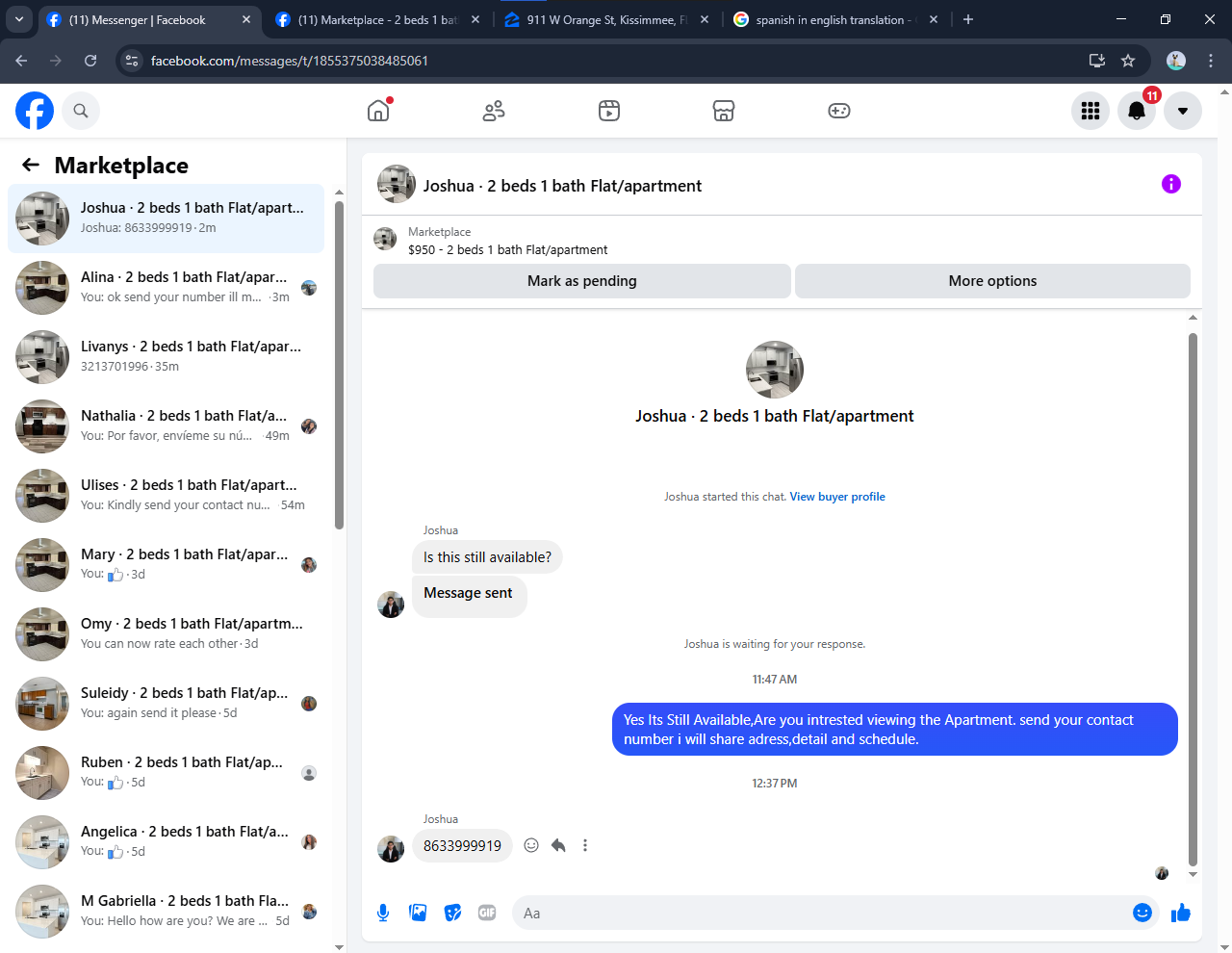This screenshot has width=1232, height=953.
Task: Open Omy conversation in the list
Action: point(167,634)
